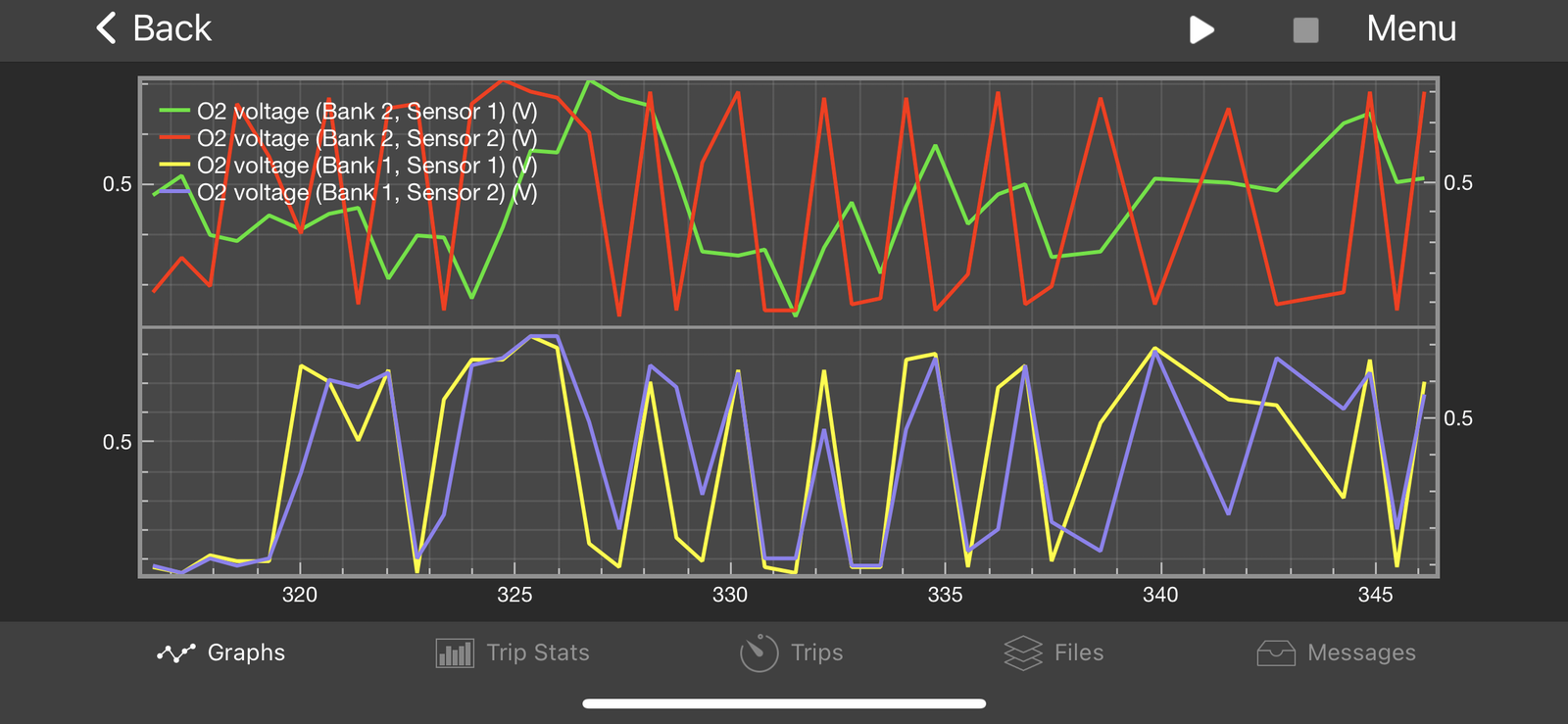Viewport: 1568px width, 724px height.
Task: Select red Bank 2 Sensor 2 legend swatch
Action: (x=174, y=138)
